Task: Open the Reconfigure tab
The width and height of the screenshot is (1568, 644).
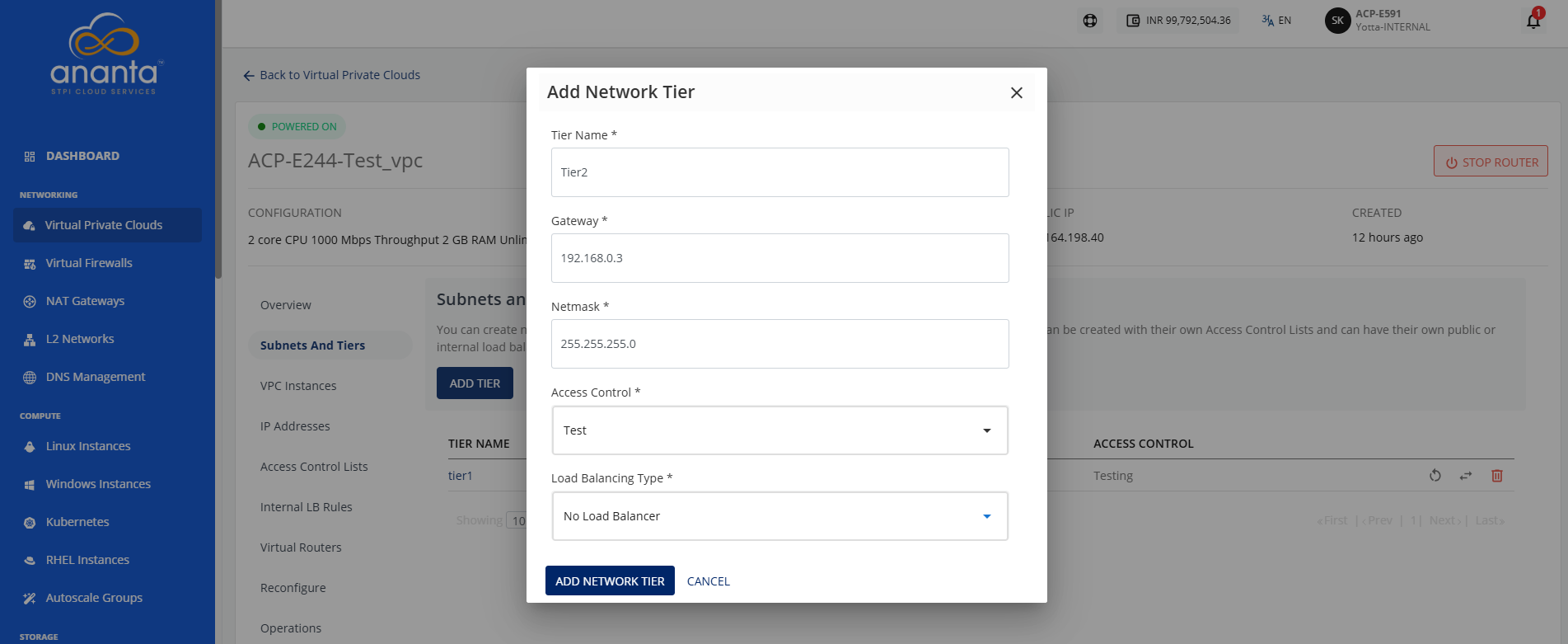Action: pyautogui.click(x=293, y=588)
